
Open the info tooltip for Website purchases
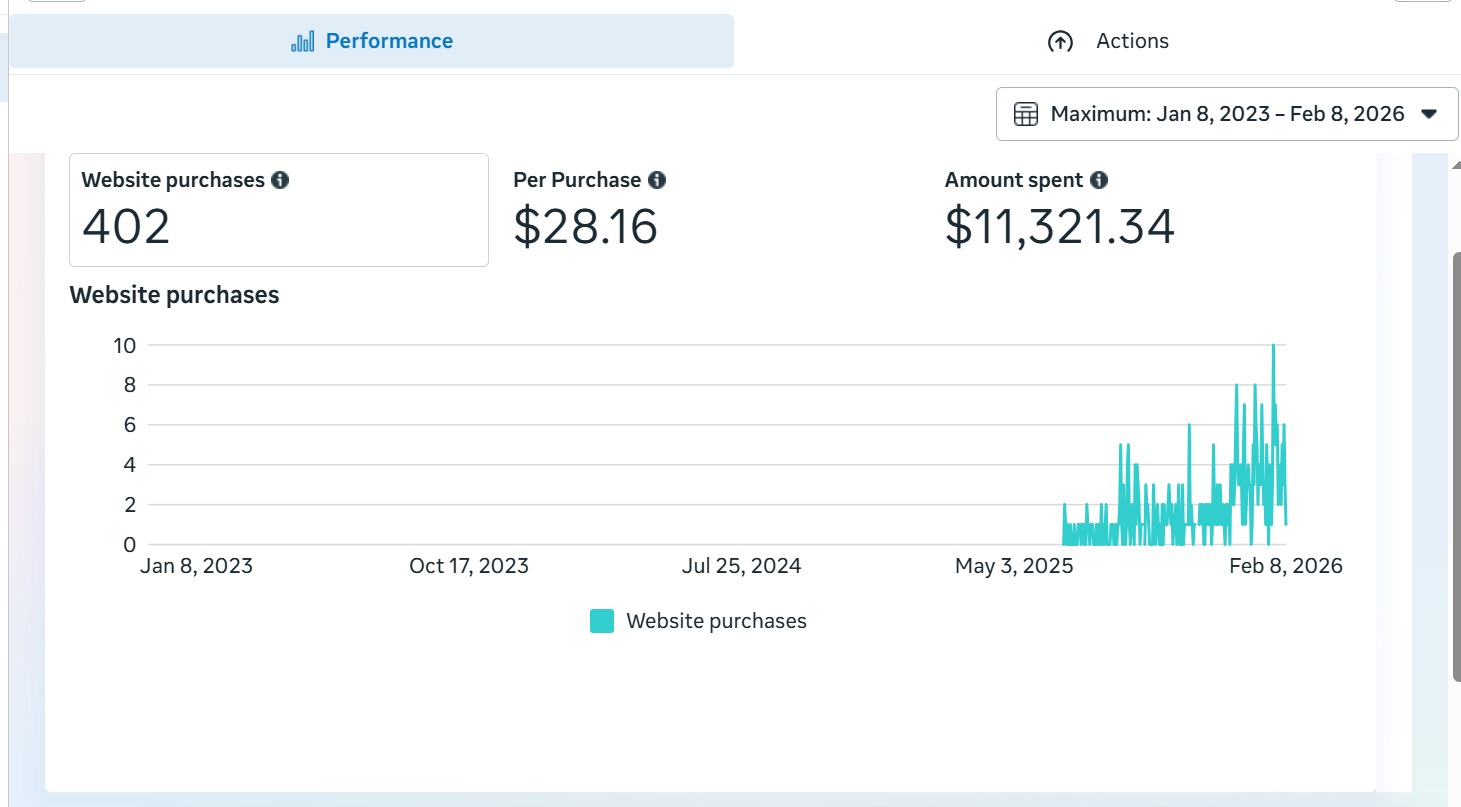coord(280,180)
